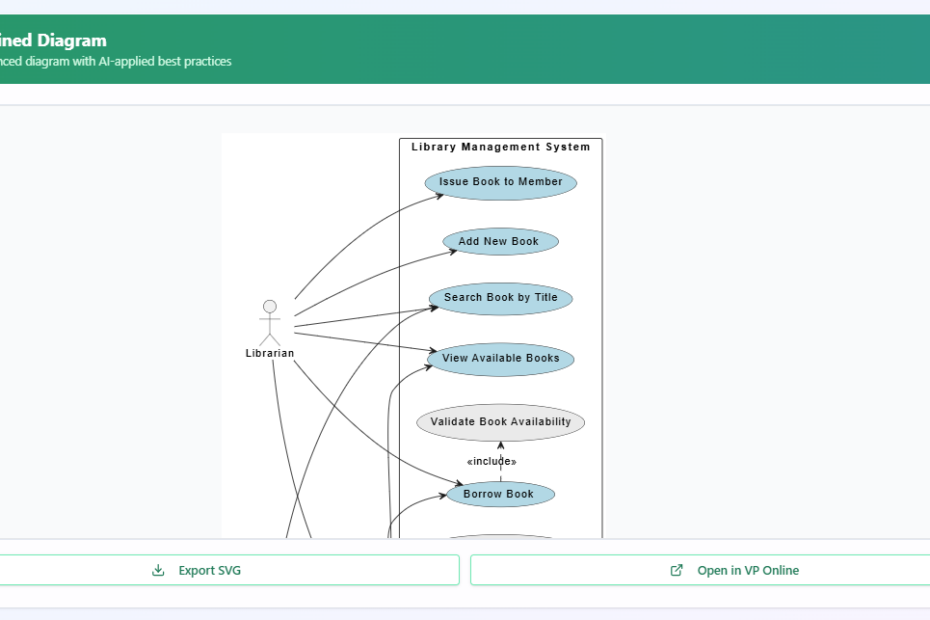Select the Issue Book to Member use case

(x=500, y=182)
